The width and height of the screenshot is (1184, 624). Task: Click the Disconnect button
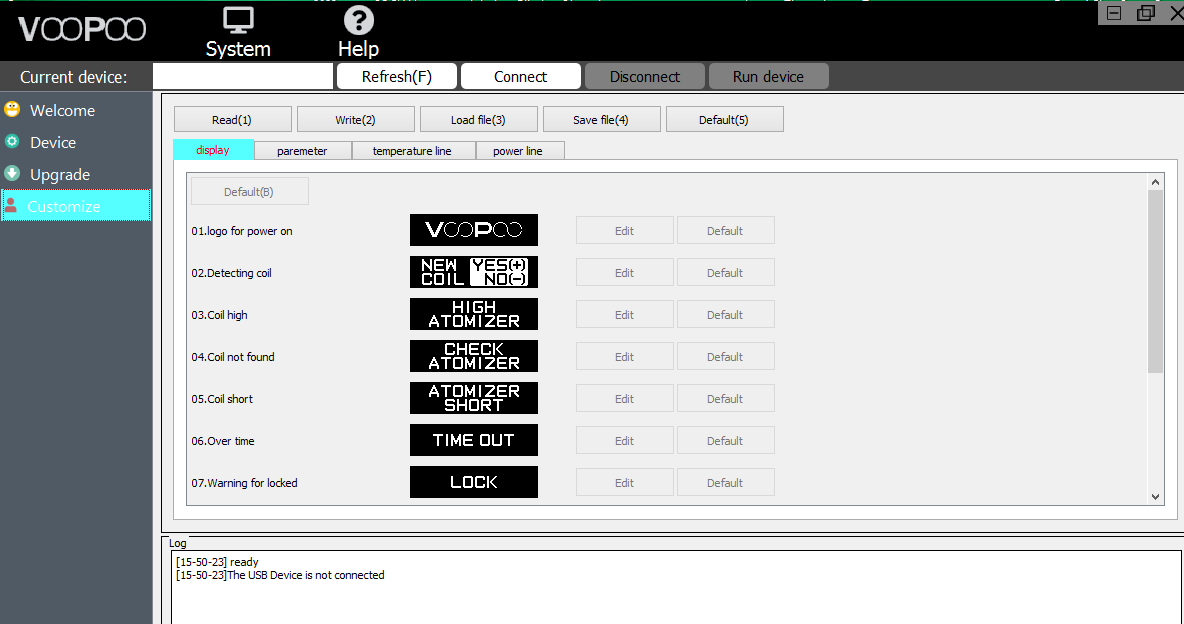645,76
